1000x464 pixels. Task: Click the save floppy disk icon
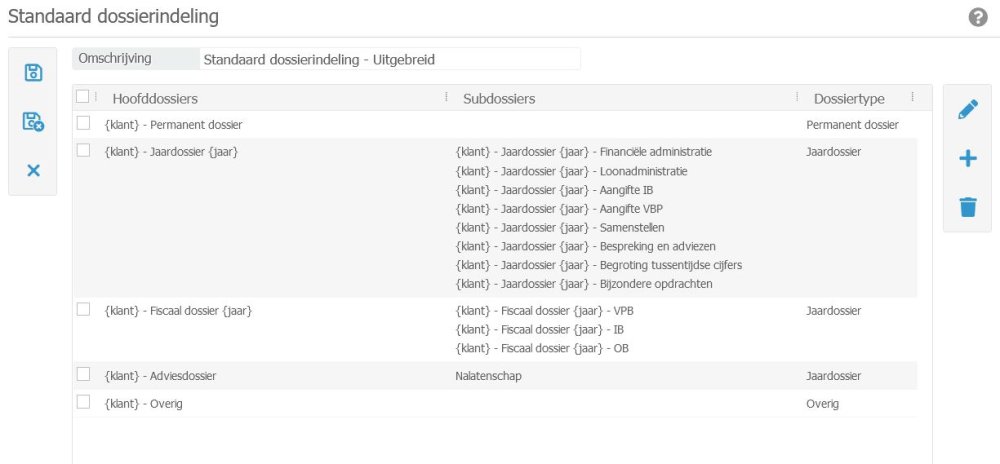(x=33, y=72)
